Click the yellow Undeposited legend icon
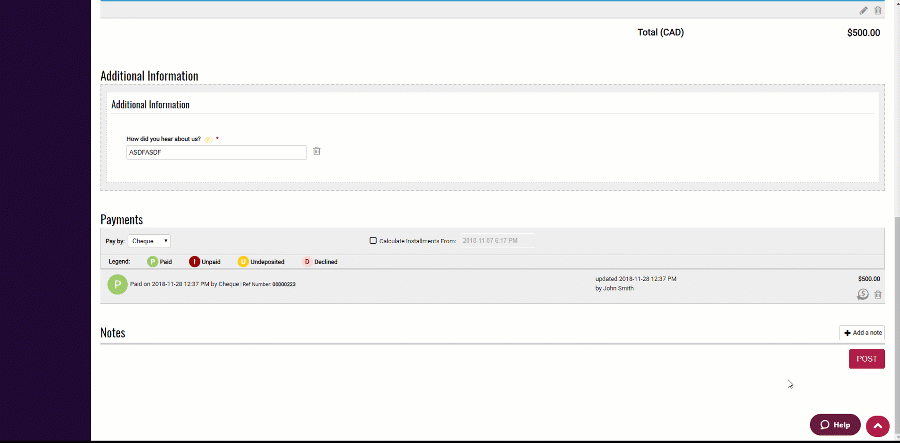Viewport: 900px width, 443px height. pyautogui.click(x=243, y=262)
